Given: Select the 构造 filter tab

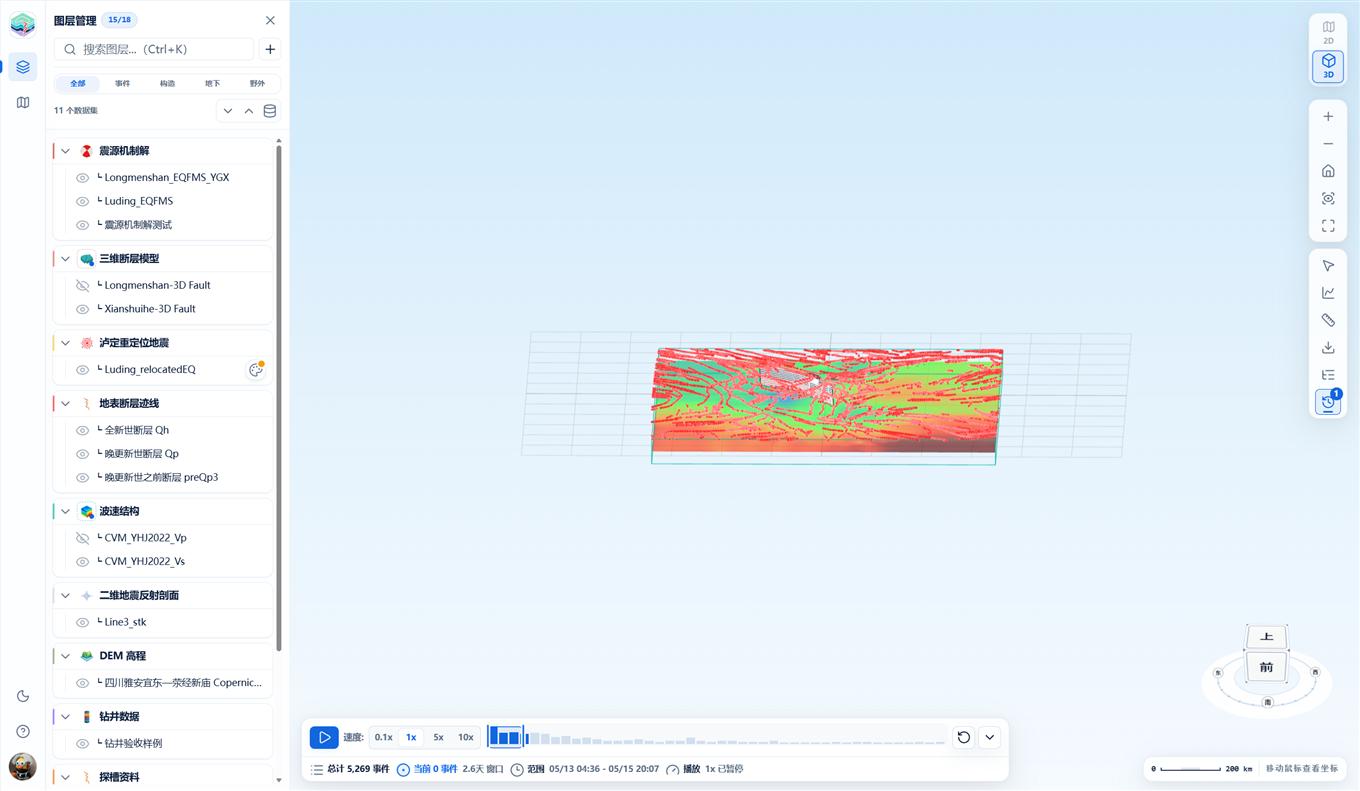Looking at the screenshot, I should (x=167, y=84).
